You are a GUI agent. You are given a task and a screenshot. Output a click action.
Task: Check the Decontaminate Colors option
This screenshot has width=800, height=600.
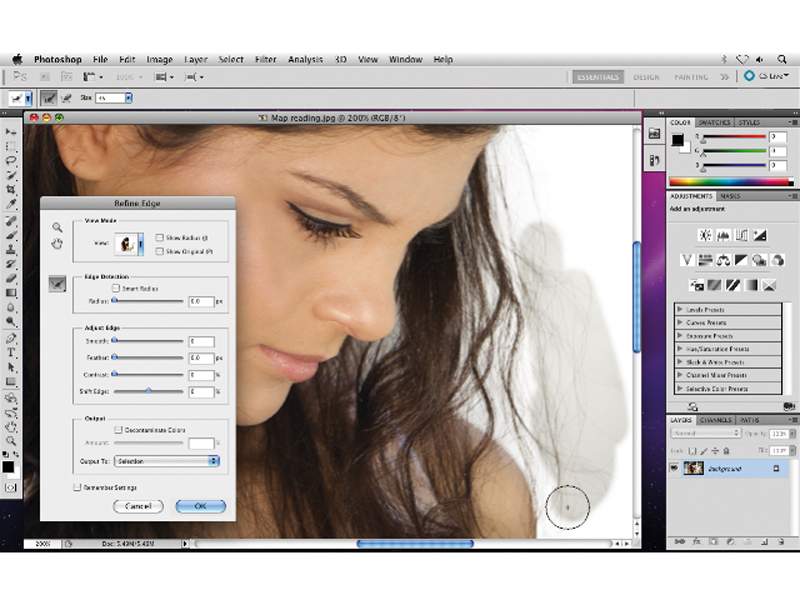[117, 429]
